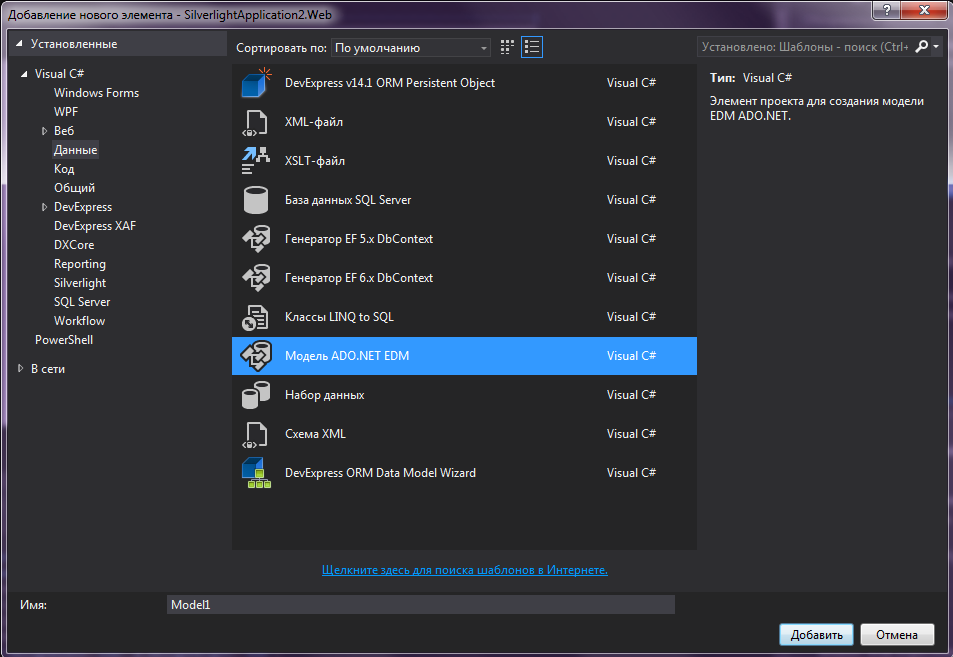Expand the В сети section
This screenshot has width=953, height=657.
(x=20, y=368)
